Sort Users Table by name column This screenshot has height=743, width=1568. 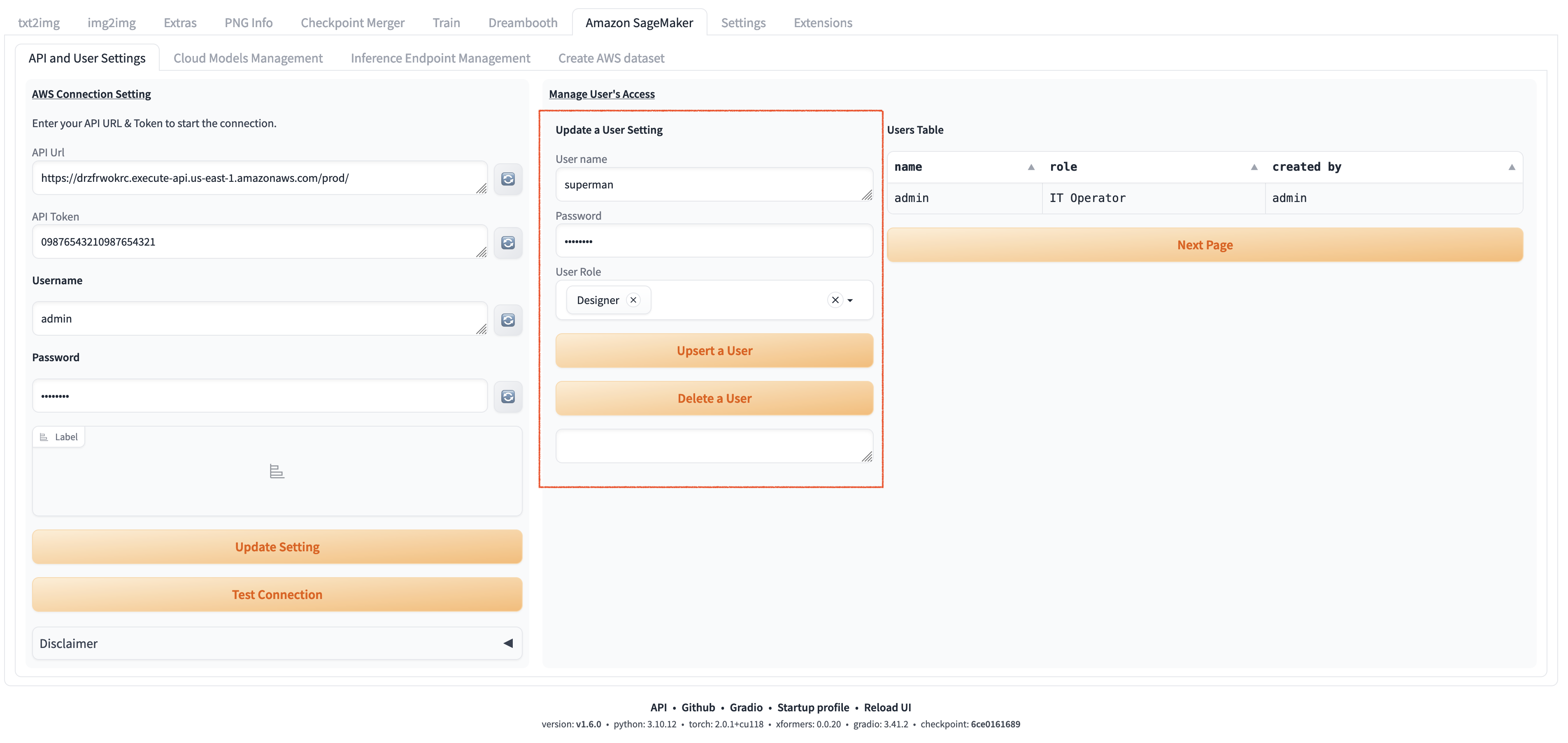(1031, 167)
